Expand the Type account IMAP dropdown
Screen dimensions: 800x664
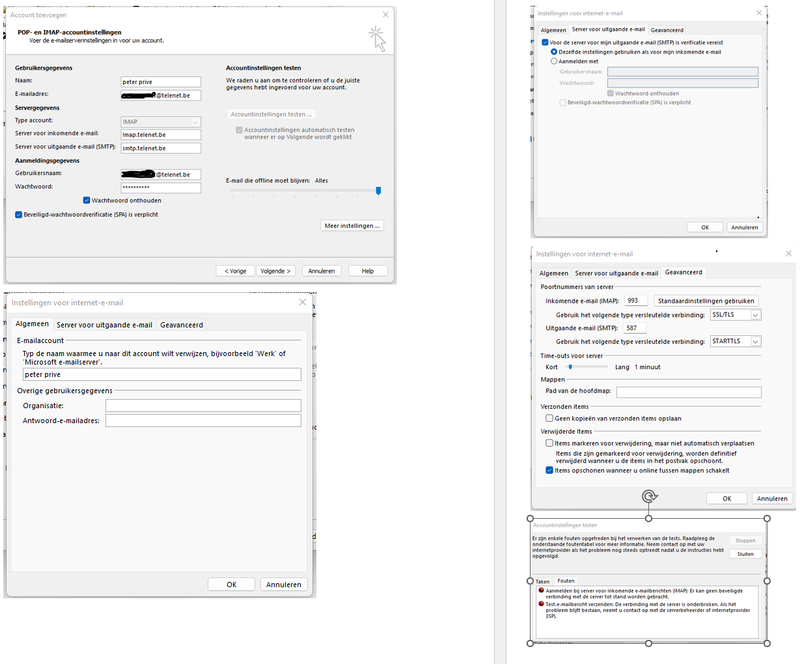click(194, 120)
